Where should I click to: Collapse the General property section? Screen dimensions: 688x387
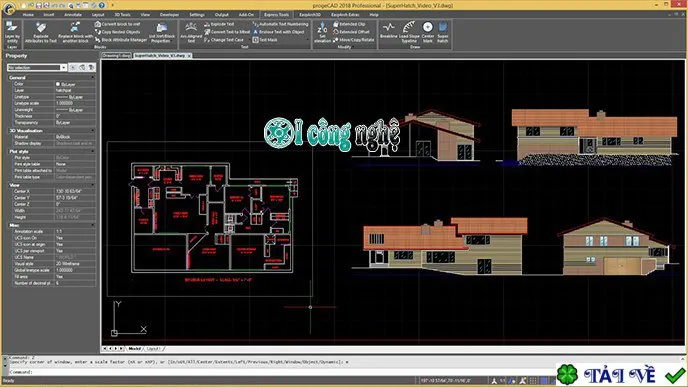(93, 78)
